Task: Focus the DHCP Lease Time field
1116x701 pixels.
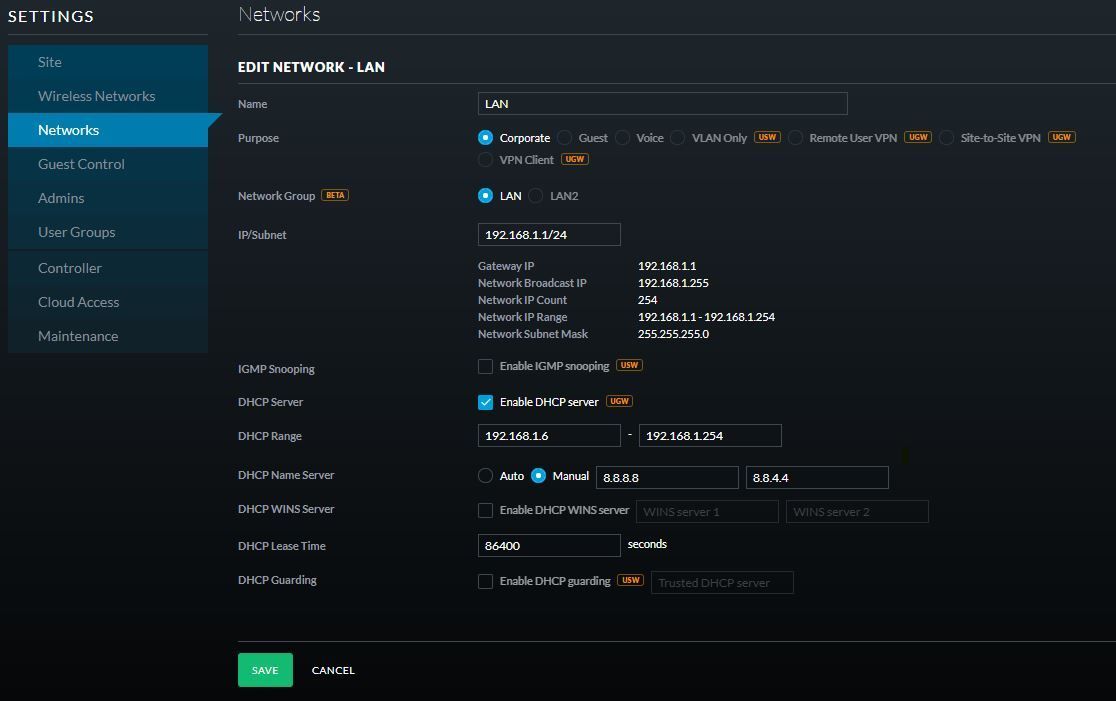Action: click(x=549, y=545)
